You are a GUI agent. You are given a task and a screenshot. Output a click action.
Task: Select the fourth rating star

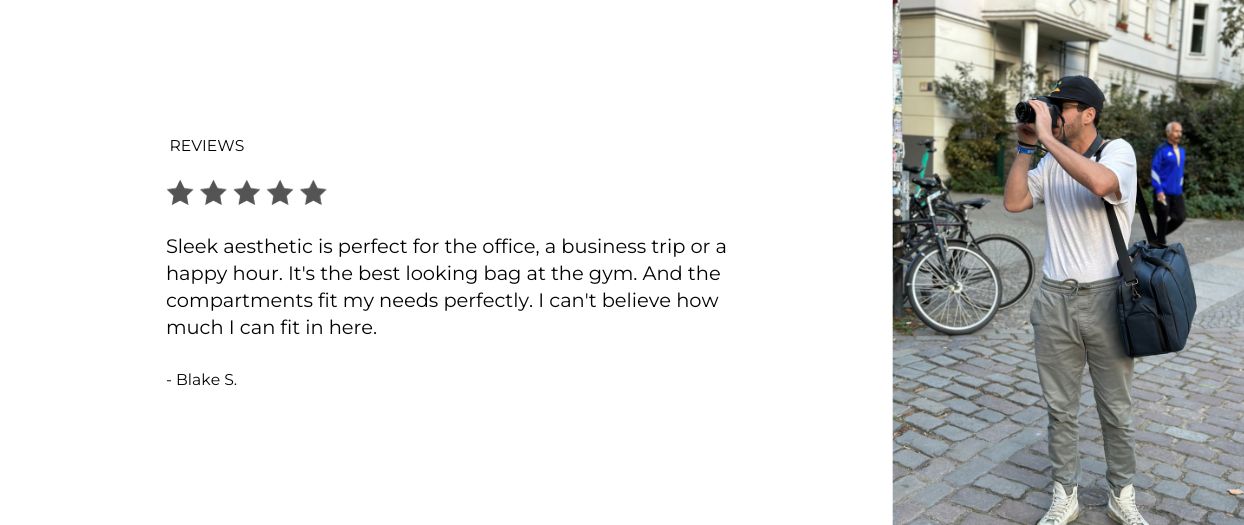(280, 193)
